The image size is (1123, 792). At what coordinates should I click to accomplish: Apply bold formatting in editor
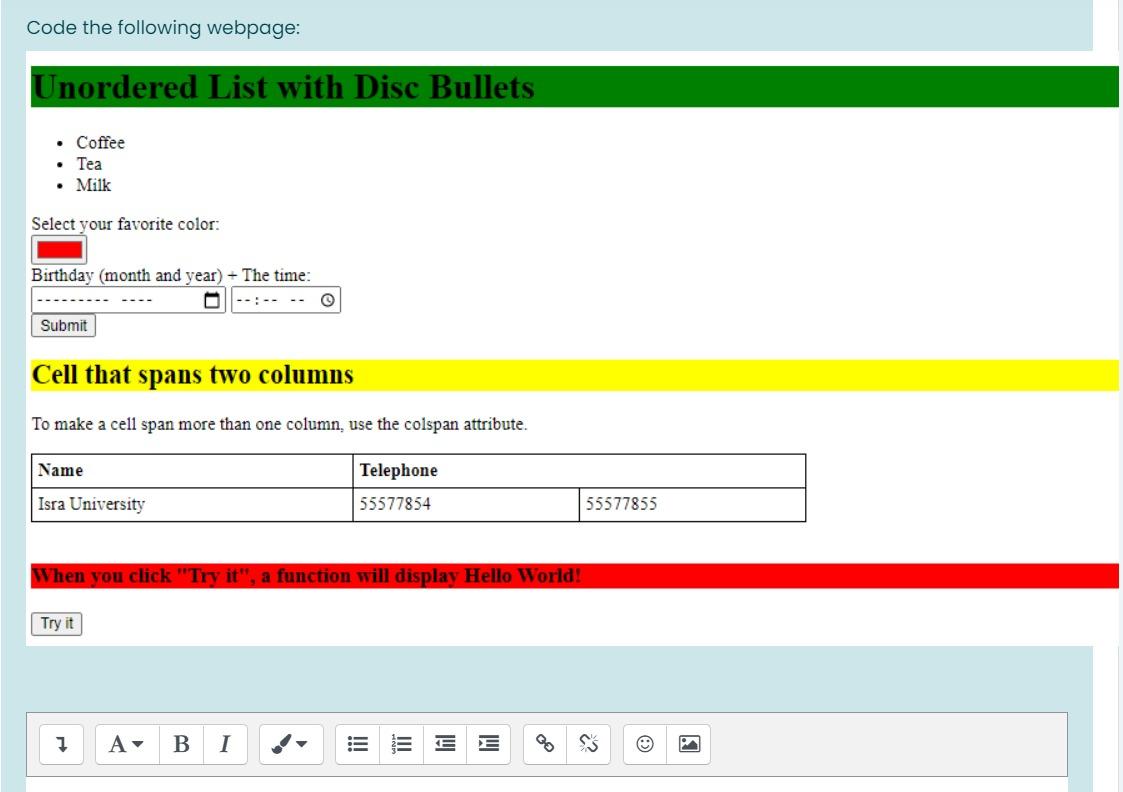[181, 744]
